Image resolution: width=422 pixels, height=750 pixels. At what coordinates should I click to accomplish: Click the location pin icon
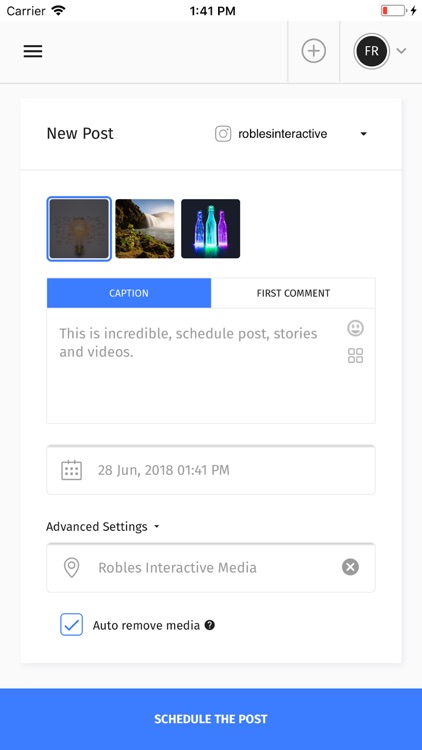(72, 568)
